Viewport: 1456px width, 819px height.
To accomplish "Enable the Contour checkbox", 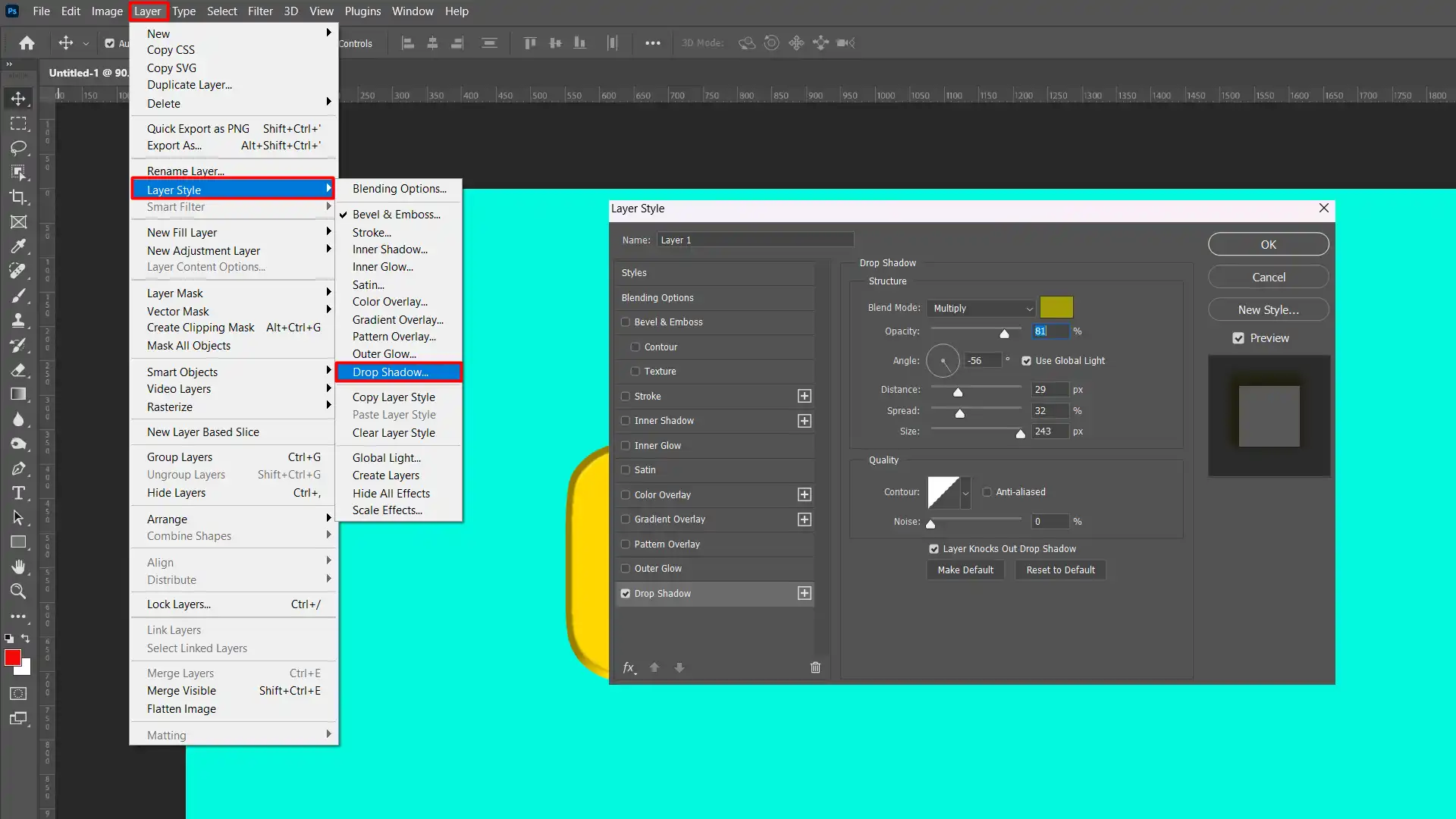I will pos(635,347).
